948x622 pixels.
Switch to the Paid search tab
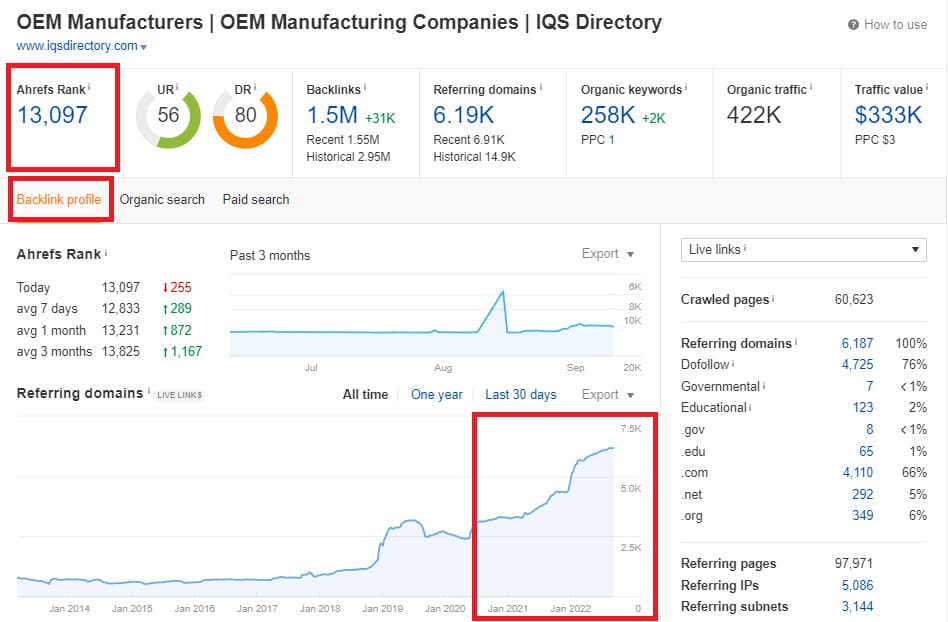(x=256, y=200)
